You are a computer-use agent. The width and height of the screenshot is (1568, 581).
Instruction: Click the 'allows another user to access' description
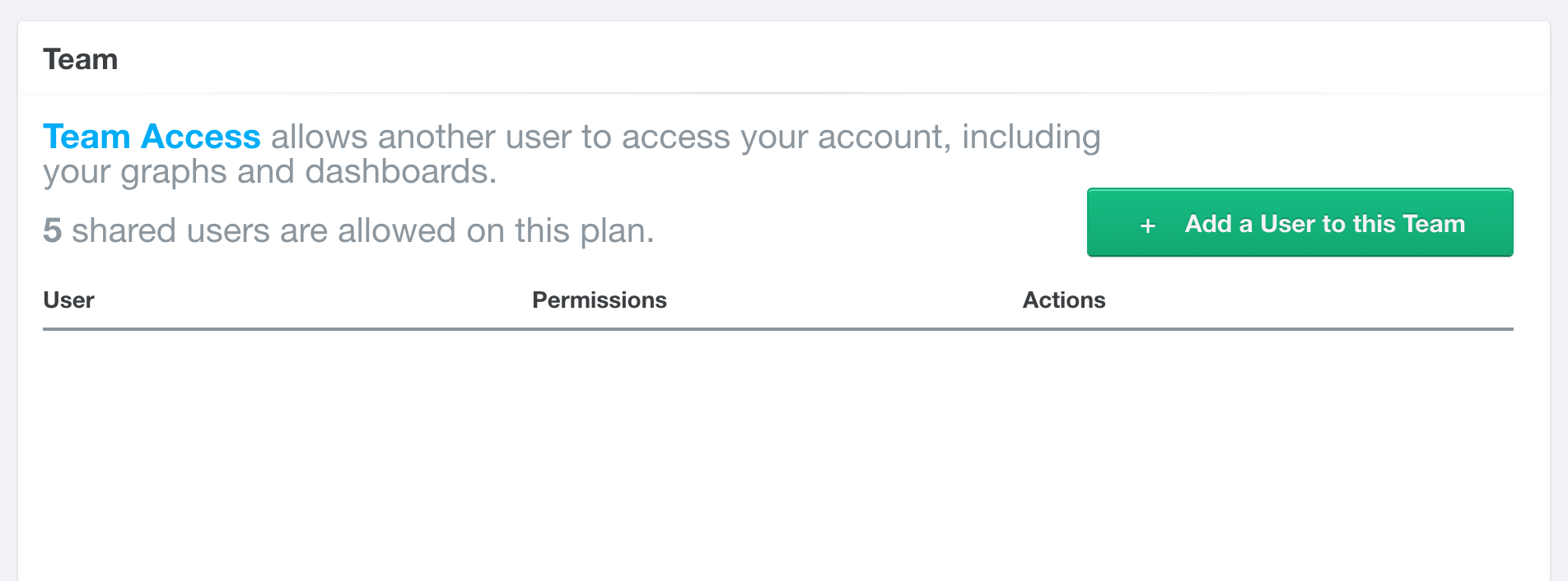coord(501,137)
